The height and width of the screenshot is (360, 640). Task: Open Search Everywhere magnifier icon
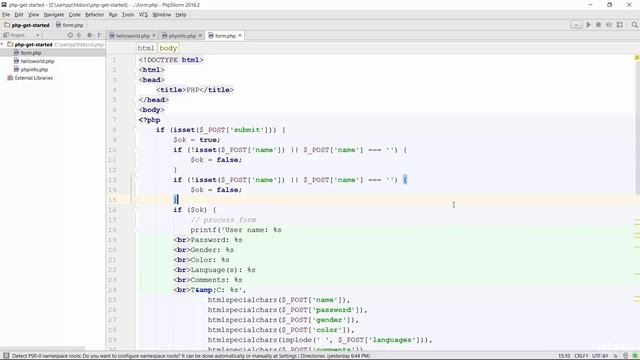634,25
